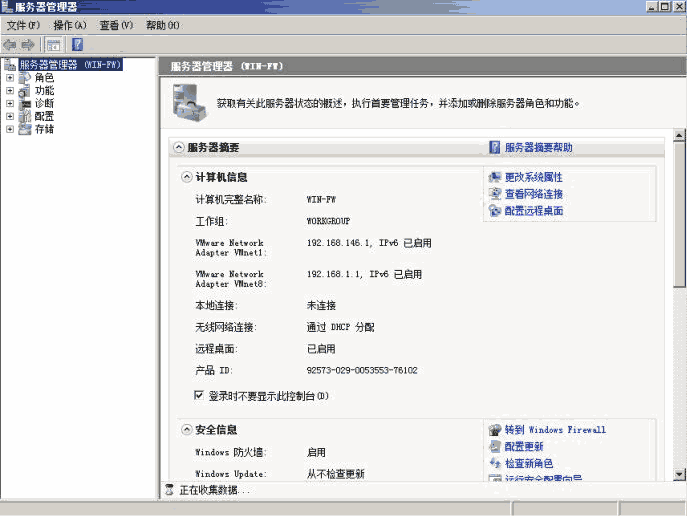Screen dimensions: 687x516
Task: Open the 查看(V) menu
Action: [116, 25]
